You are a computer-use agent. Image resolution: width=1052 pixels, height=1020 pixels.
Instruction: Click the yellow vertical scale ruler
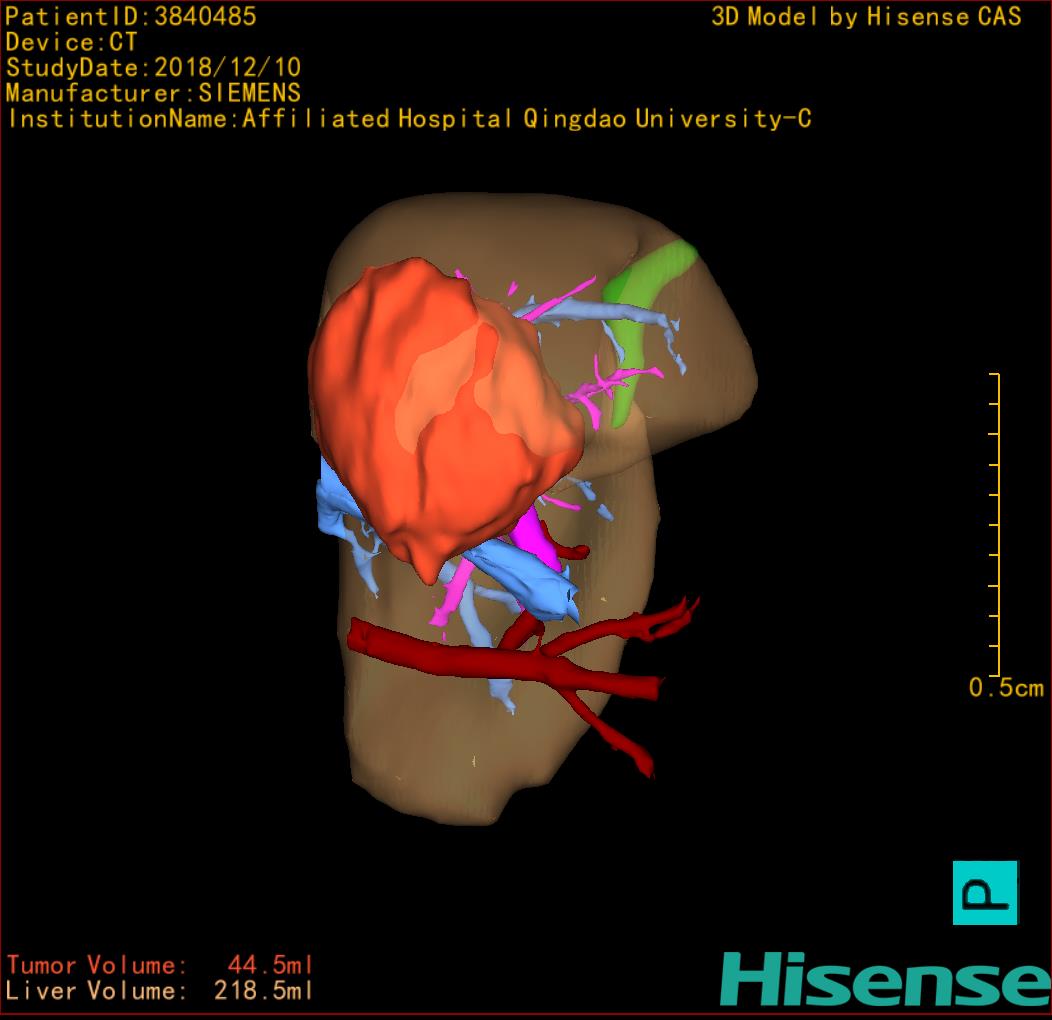[x=997, y=524]
